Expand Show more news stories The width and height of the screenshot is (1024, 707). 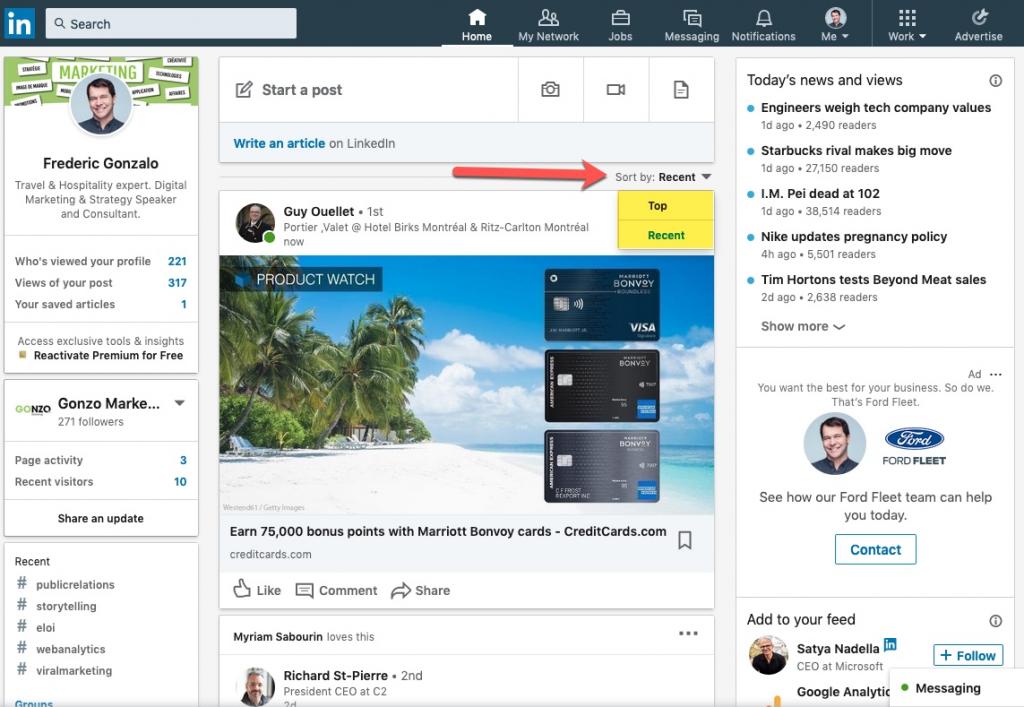802,326
